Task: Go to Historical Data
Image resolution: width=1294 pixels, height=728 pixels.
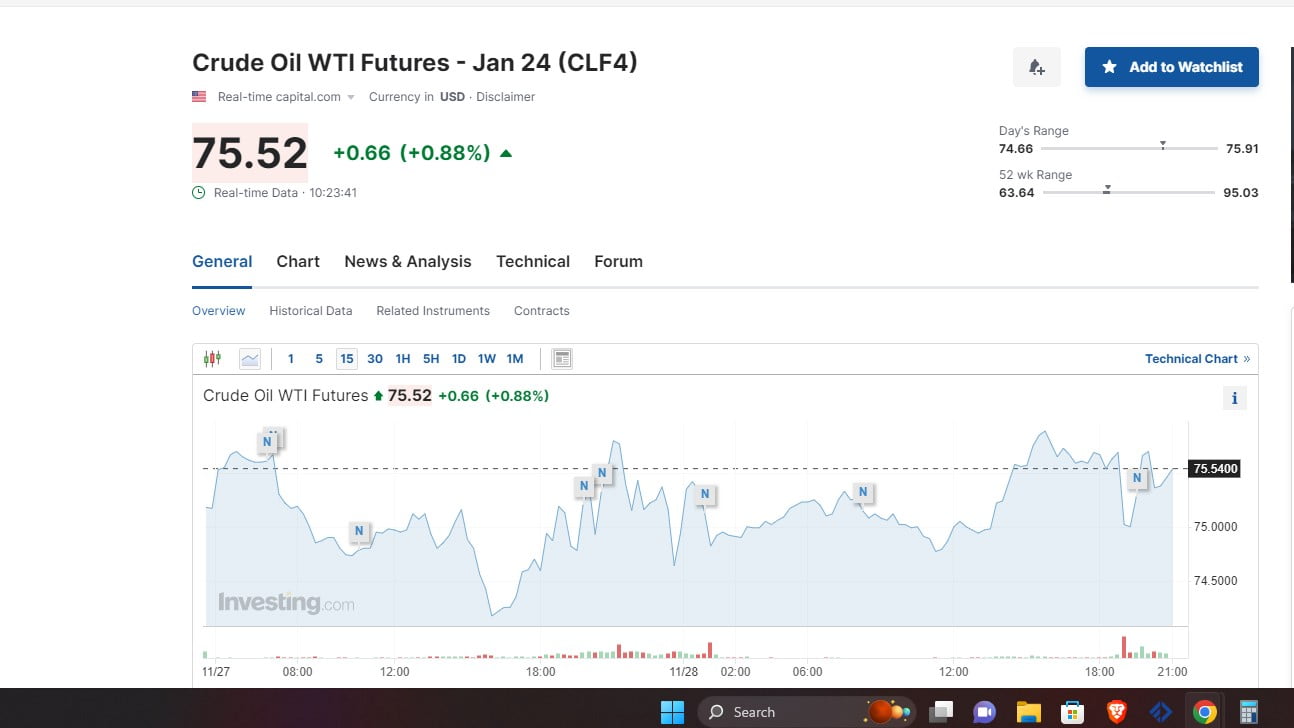Action: click(311, 311)
